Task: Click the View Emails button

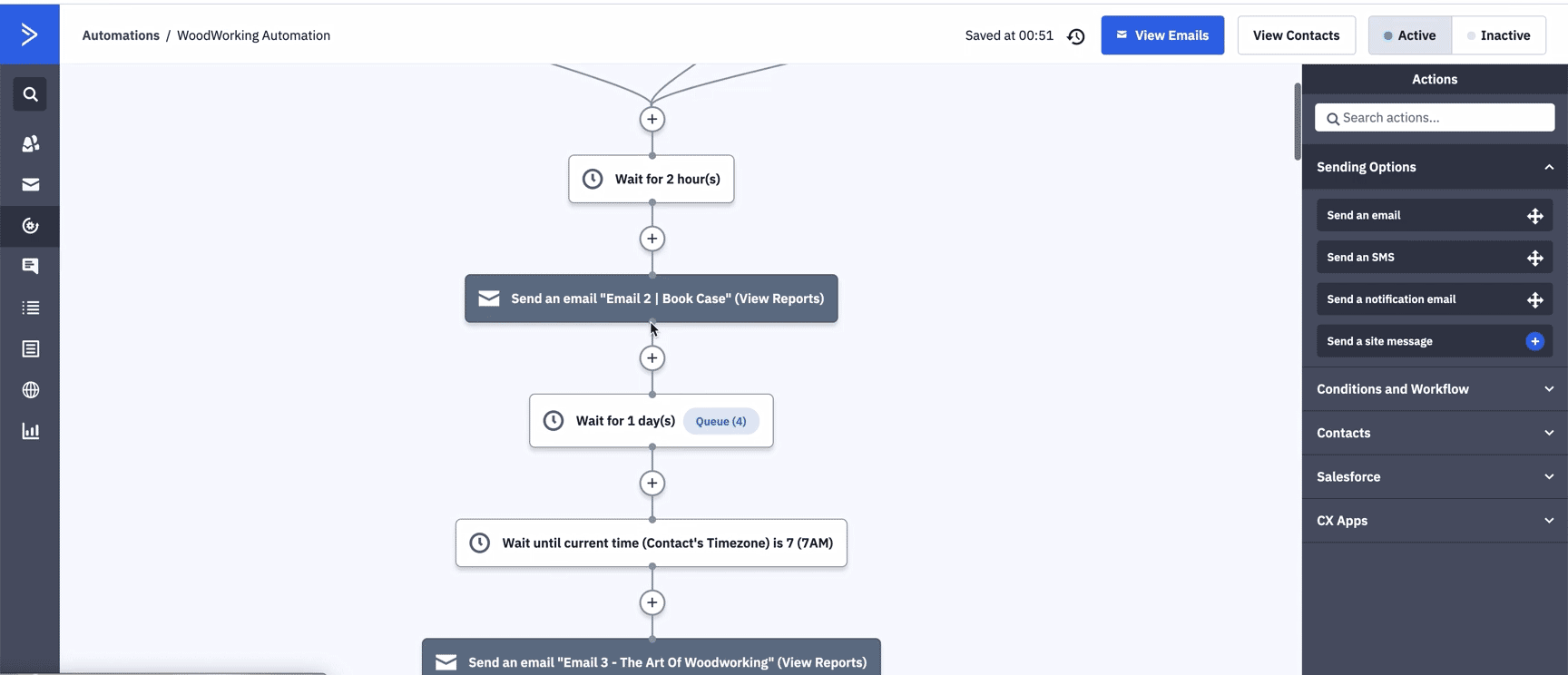Action: (x=1161, y=35)
